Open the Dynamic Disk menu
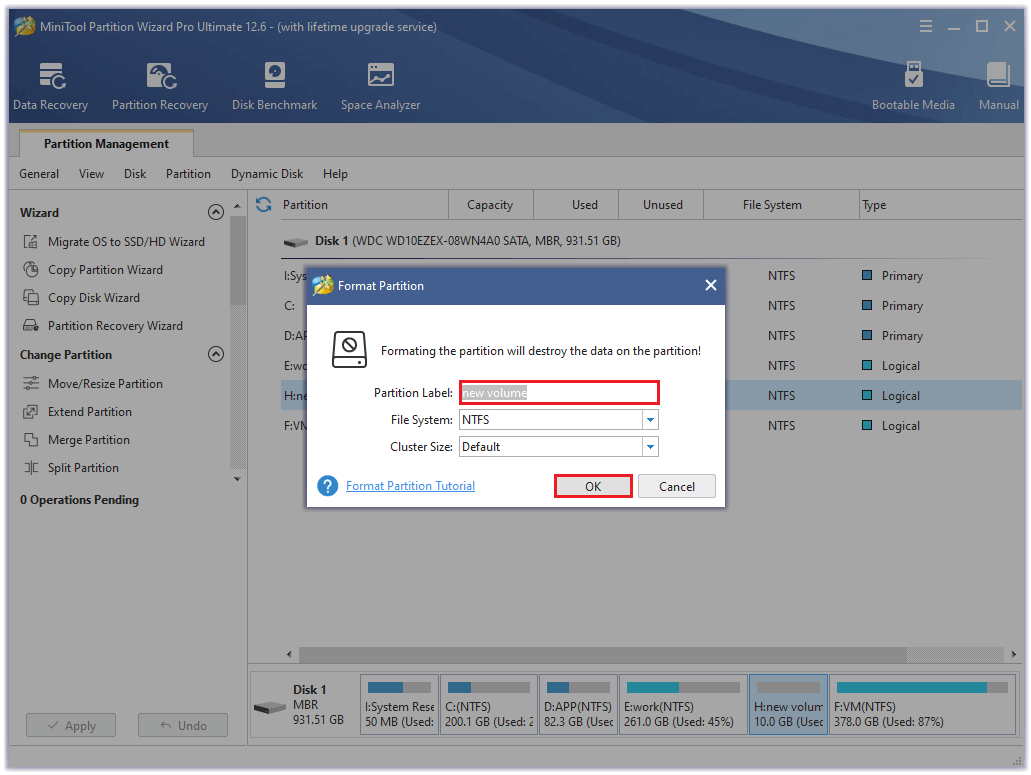This screenshot has width=1031, height=775. (266, 173)
